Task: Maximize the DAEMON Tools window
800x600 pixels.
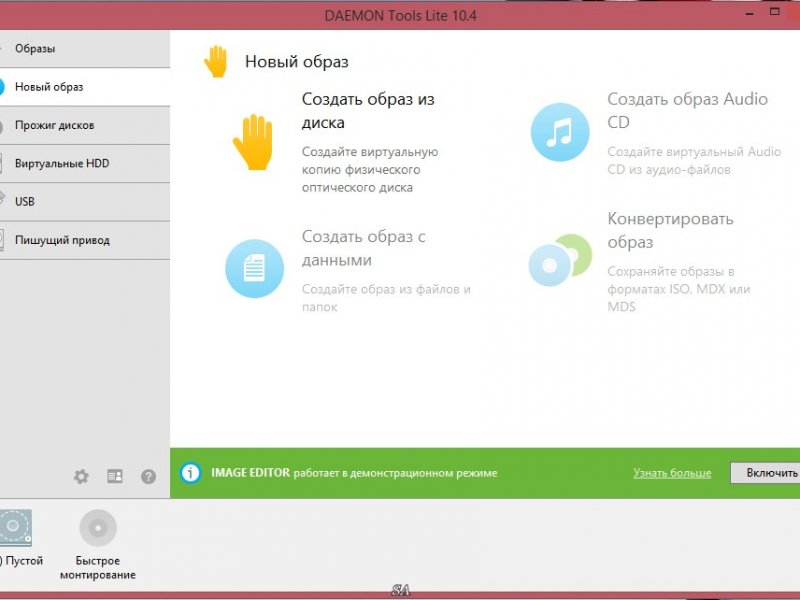Action: tap(775, 12)
